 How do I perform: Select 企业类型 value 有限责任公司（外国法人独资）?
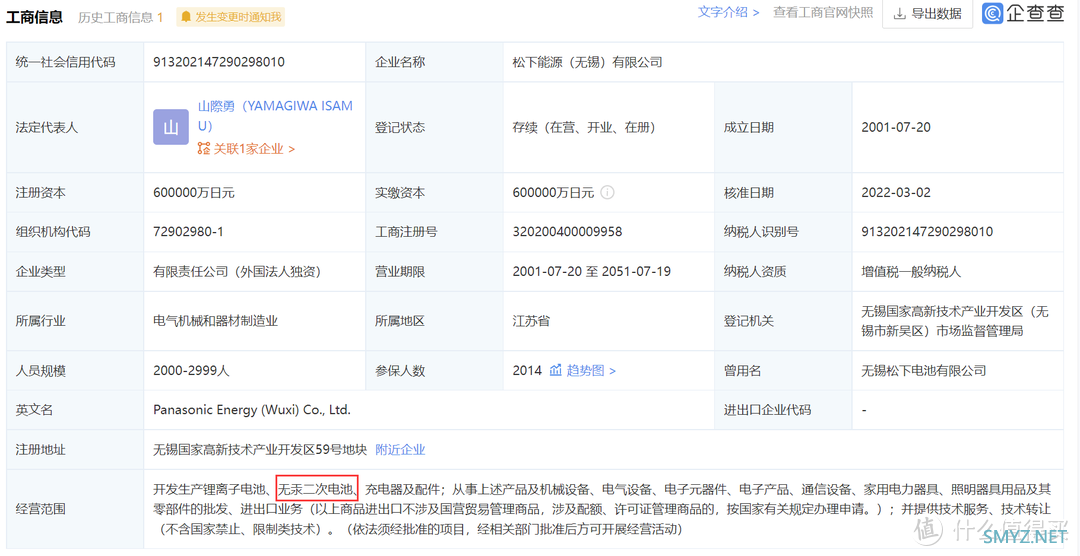click(237, 272)
